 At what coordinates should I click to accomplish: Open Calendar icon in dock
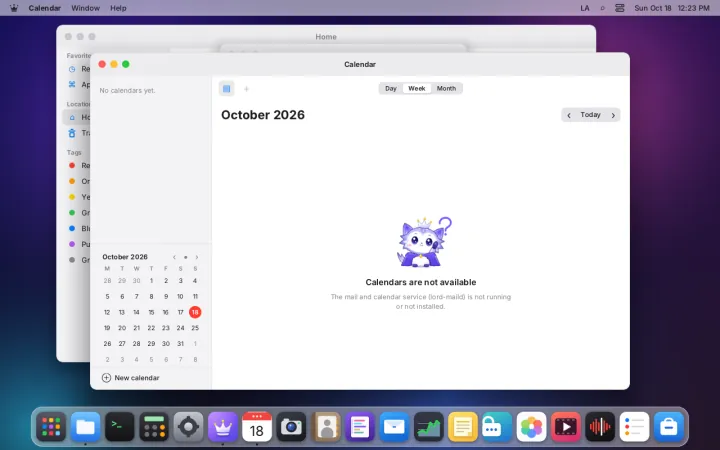pos(257,427)
